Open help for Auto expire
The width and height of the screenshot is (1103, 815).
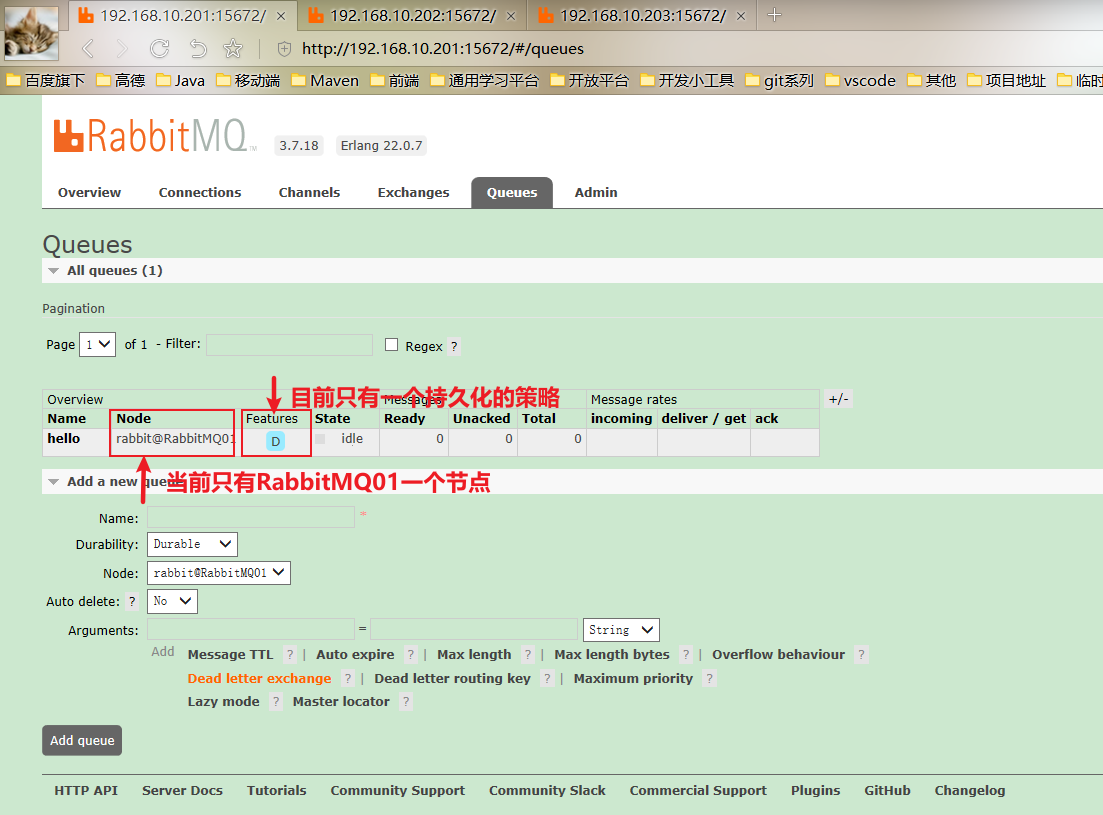411,655
